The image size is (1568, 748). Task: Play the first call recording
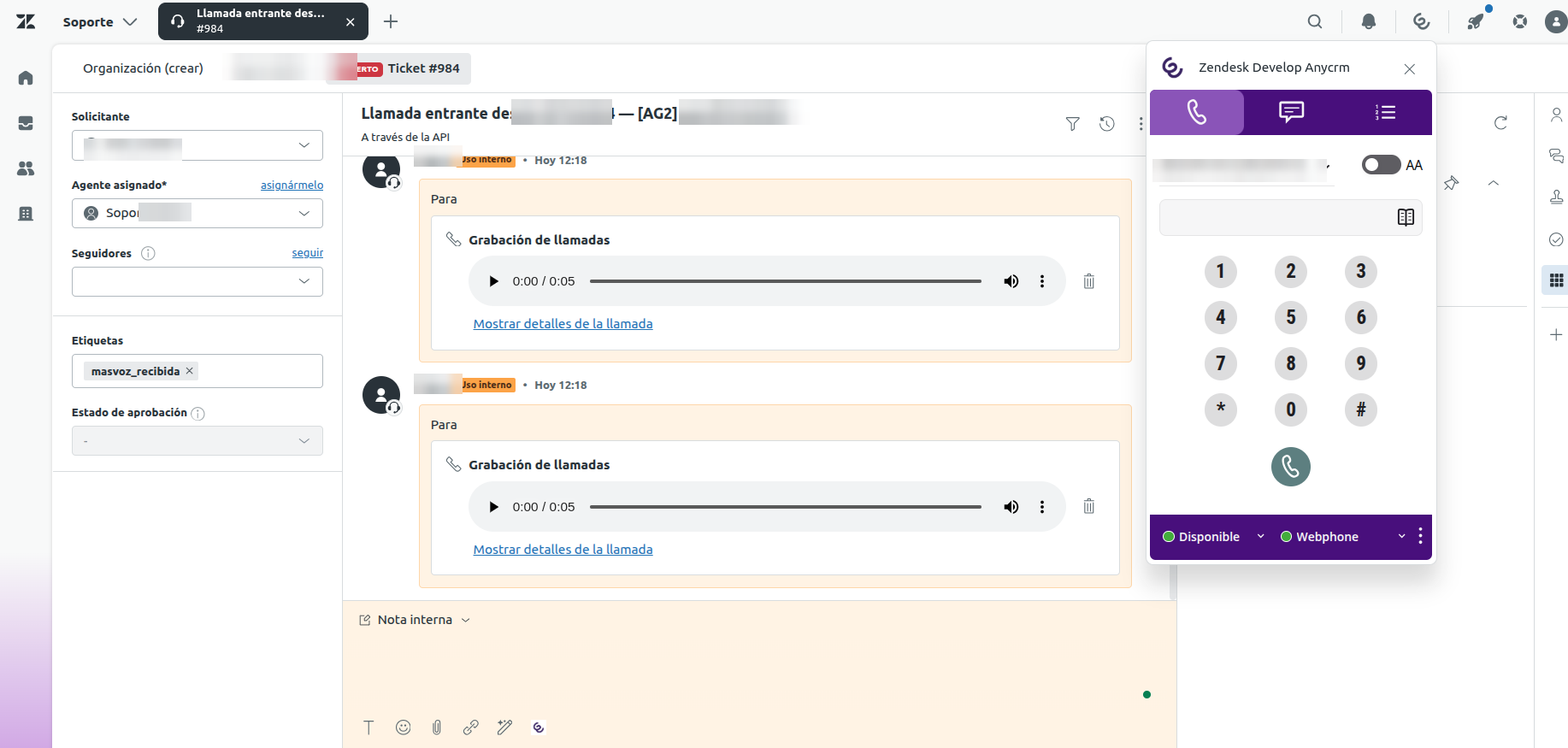[493, 281]
